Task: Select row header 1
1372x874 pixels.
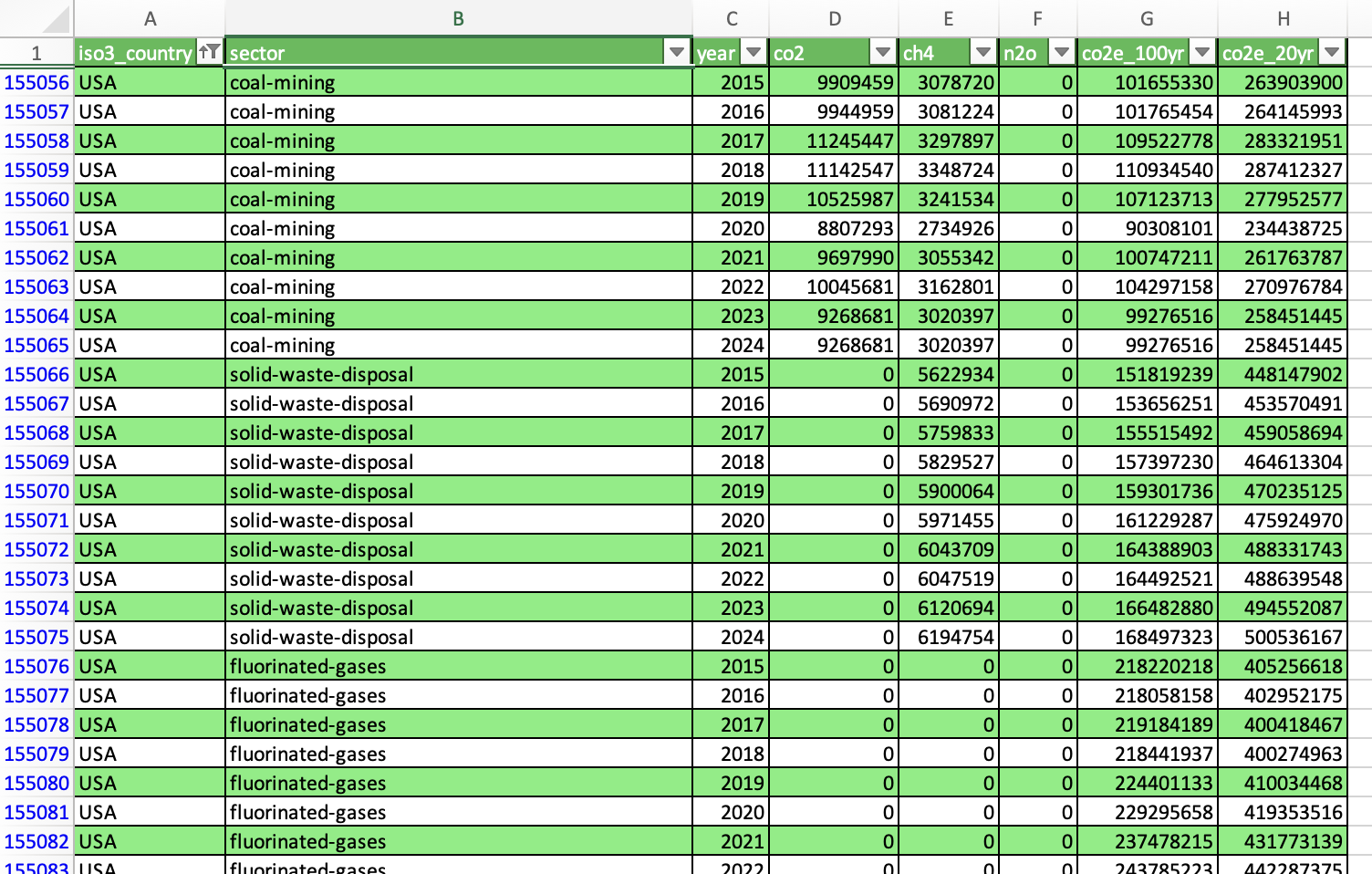Action: 36,53
